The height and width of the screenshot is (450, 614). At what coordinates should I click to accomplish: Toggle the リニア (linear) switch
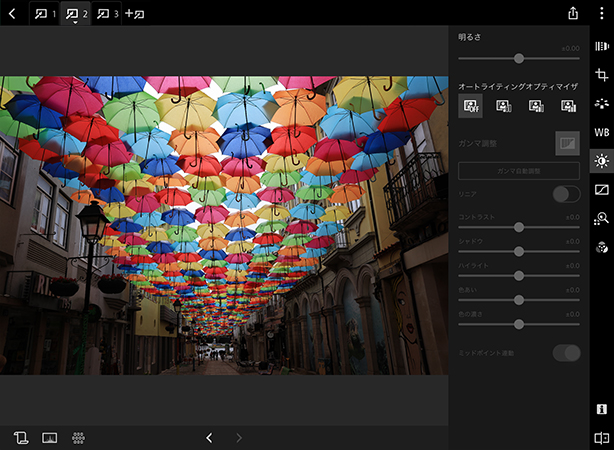coord(566,194)
